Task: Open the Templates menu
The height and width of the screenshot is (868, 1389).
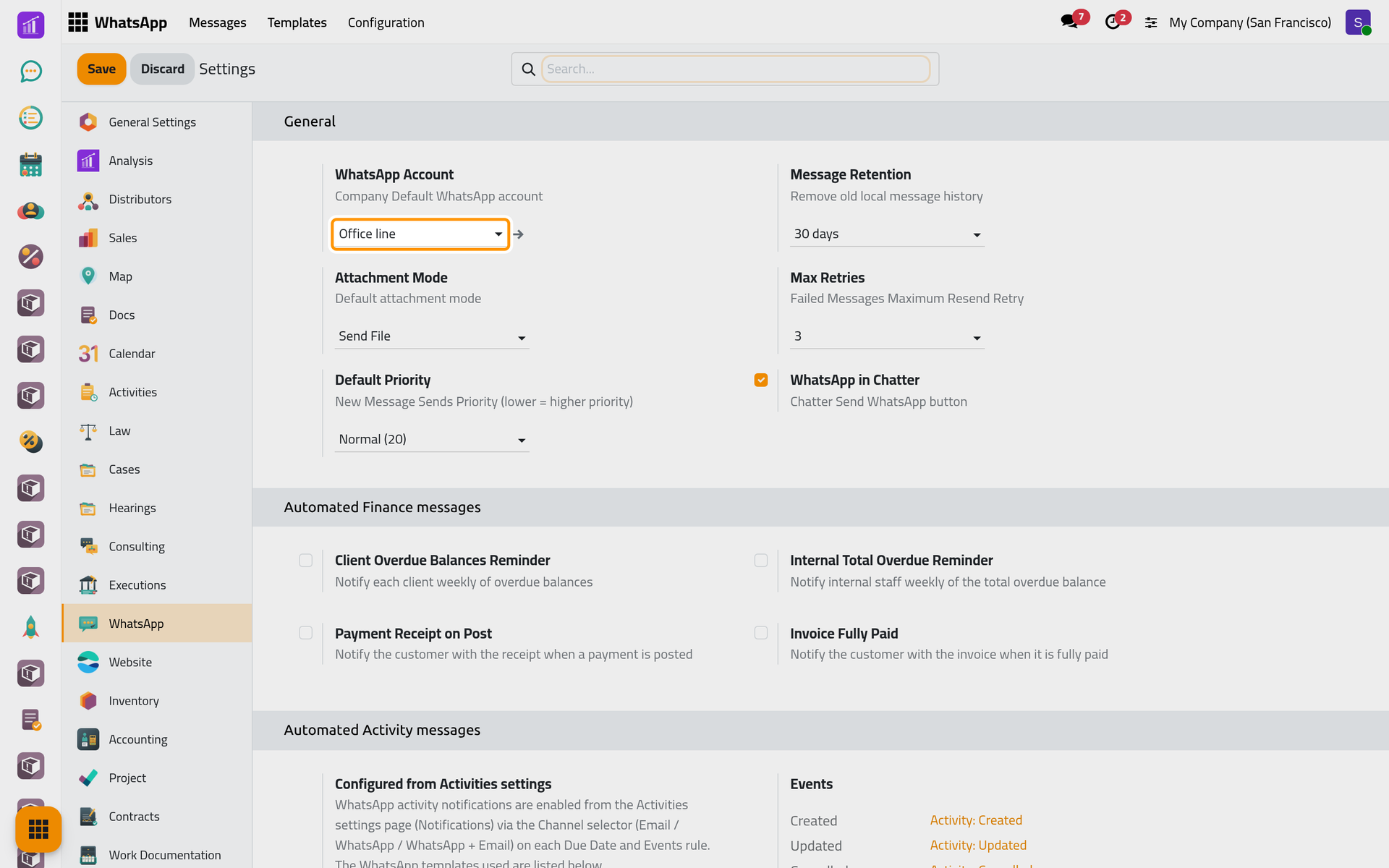Action: pyautogui.click(x=297, y=22)
